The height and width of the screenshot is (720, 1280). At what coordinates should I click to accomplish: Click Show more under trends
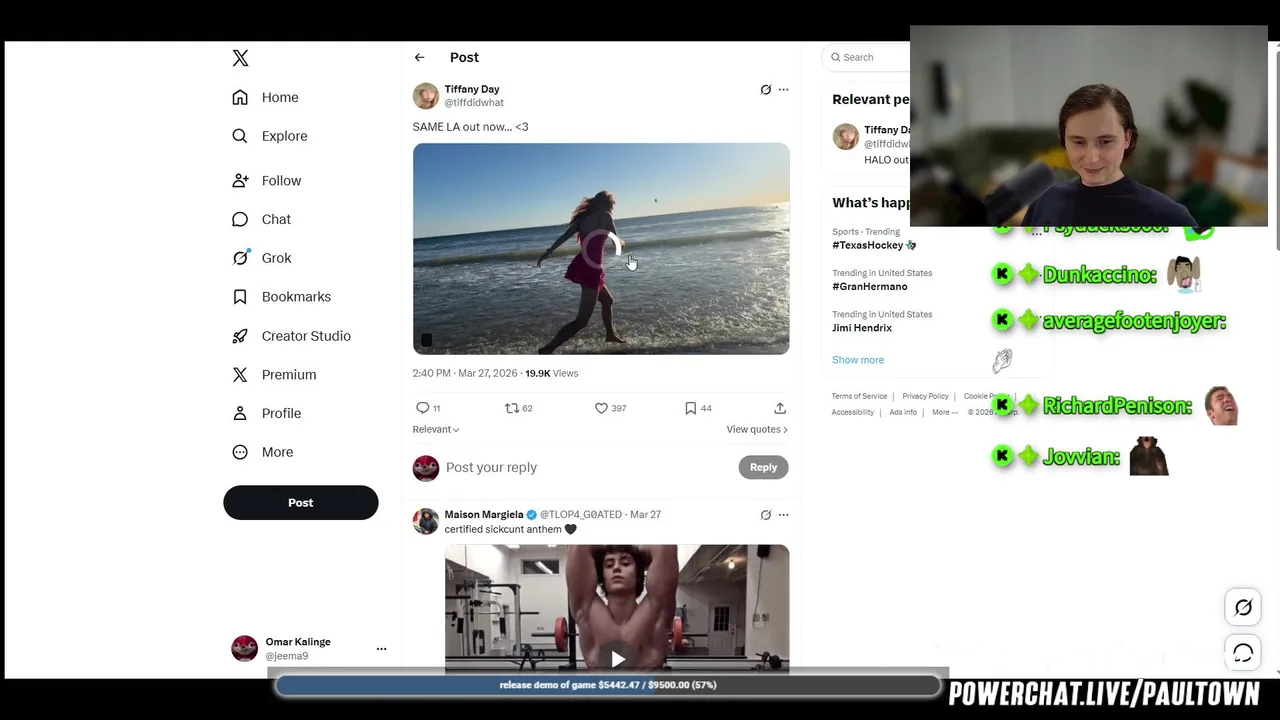coord(858,360)
